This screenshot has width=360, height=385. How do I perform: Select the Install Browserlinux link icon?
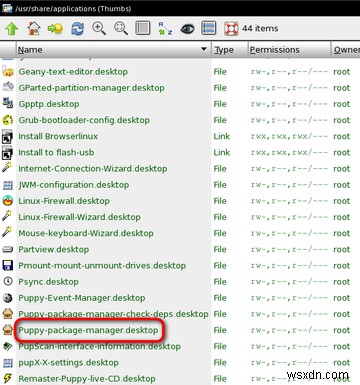7,136
